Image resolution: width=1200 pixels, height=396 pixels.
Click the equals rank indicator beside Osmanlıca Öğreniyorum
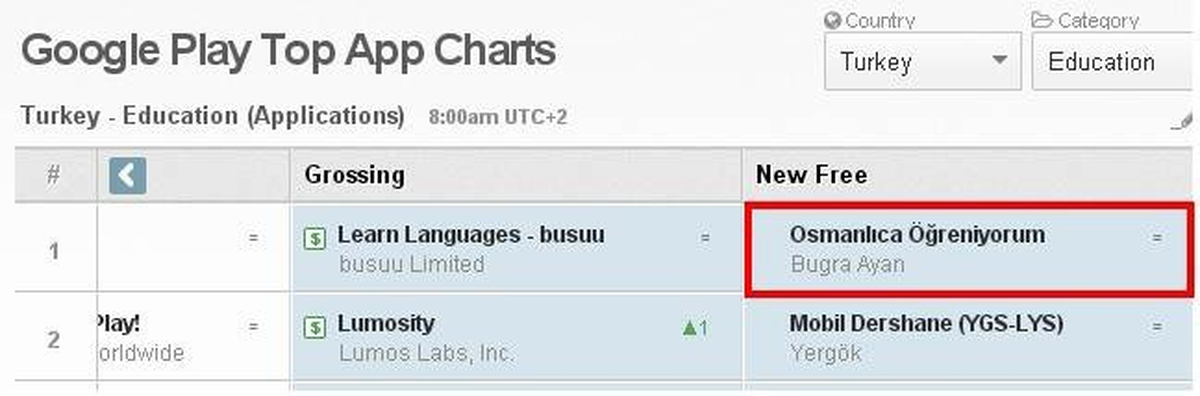pyautogui.click(x=1157, y=239)
